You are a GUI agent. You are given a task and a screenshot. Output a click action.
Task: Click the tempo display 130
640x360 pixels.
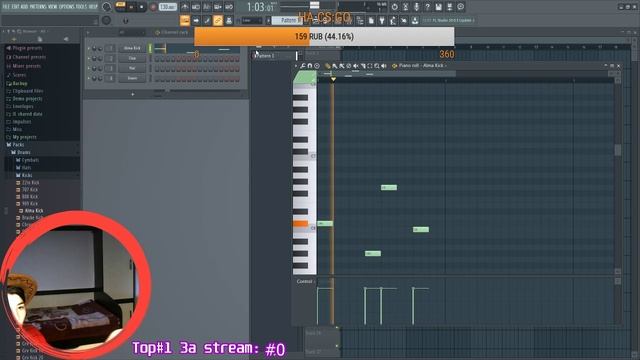(x=168, y=7)
